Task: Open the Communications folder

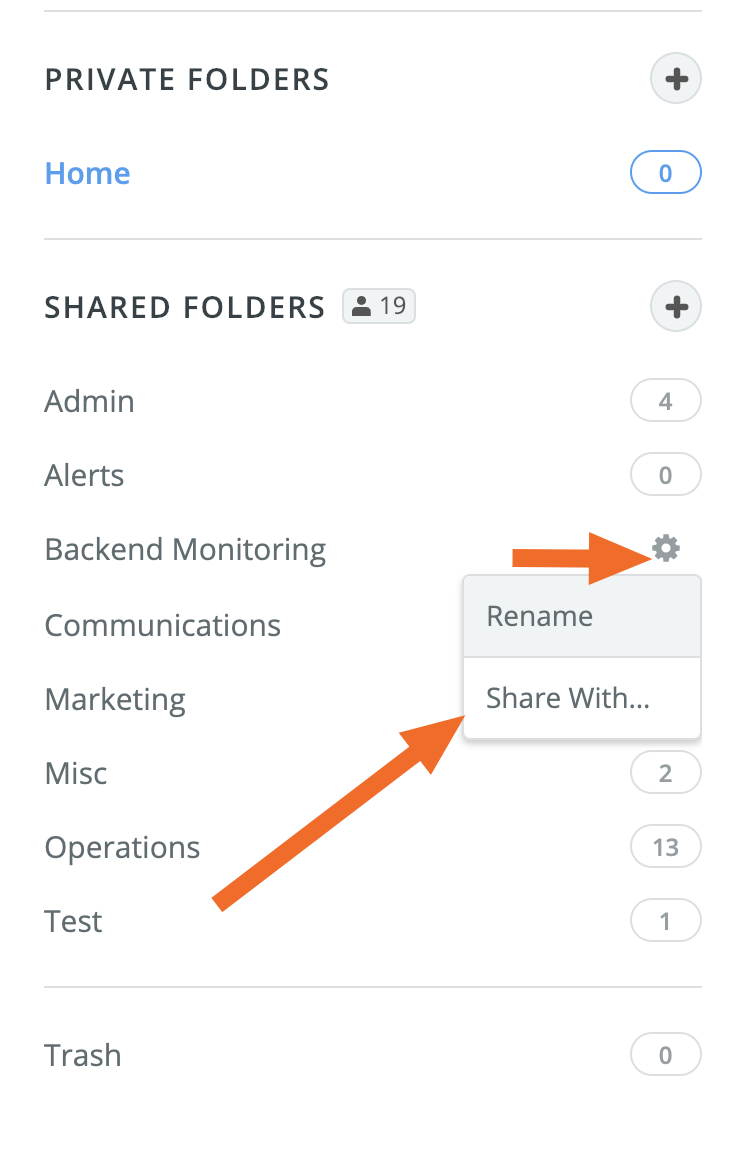Action: tap(163, 626)
